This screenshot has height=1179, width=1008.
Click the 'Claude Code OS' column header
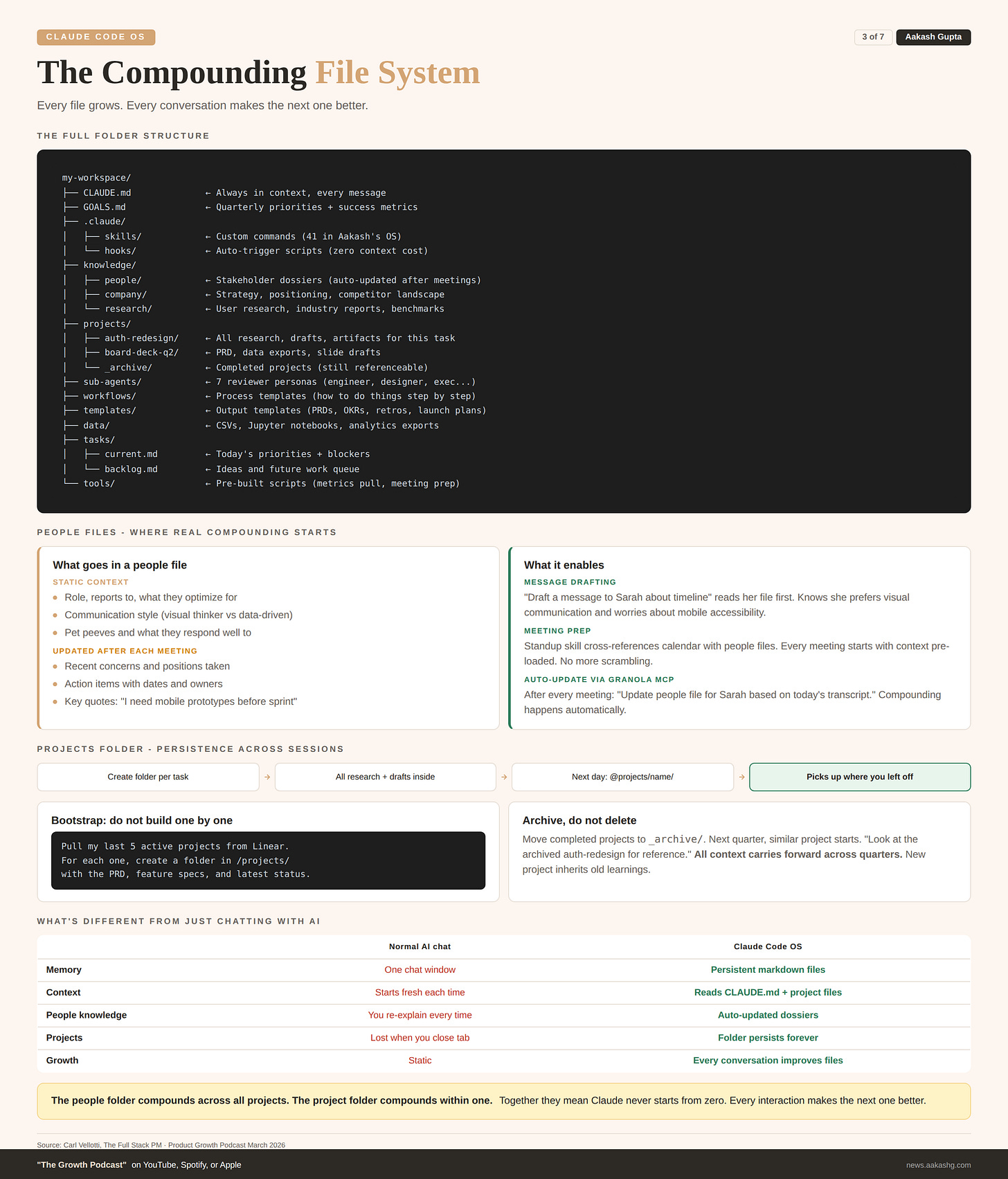(768, 946)
